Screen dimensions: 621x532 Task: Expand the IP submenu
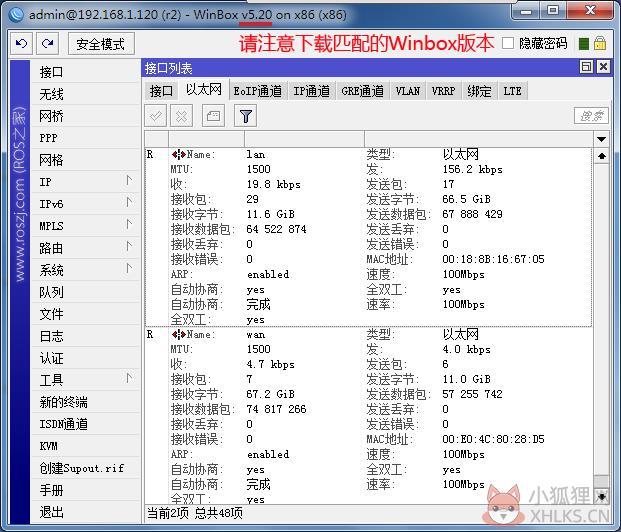click(x=129, y=180)
